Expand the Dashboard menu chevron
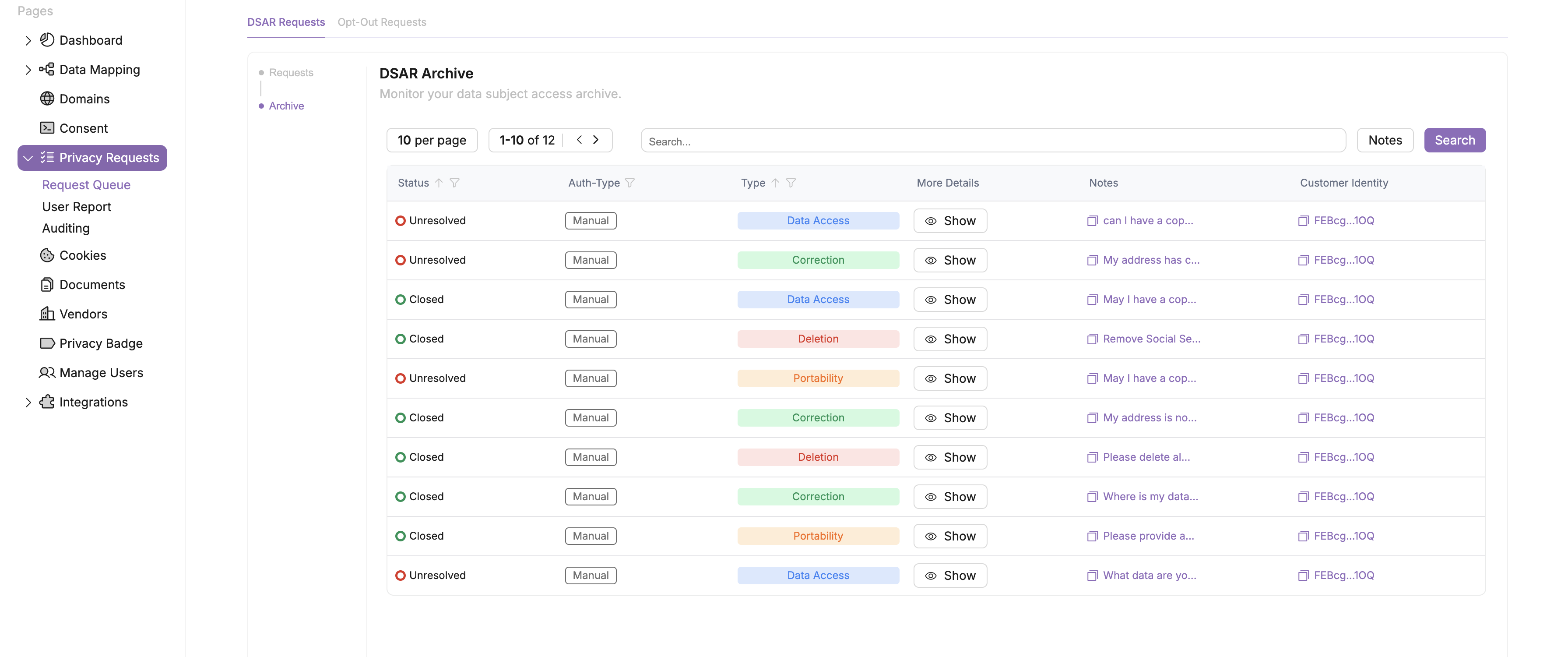1568x657 pixels. (28, 41)
